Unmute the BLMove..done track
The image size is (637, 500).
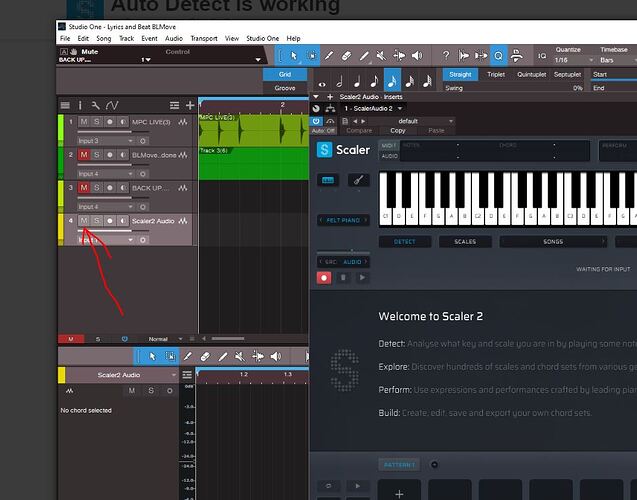point(84,155)
